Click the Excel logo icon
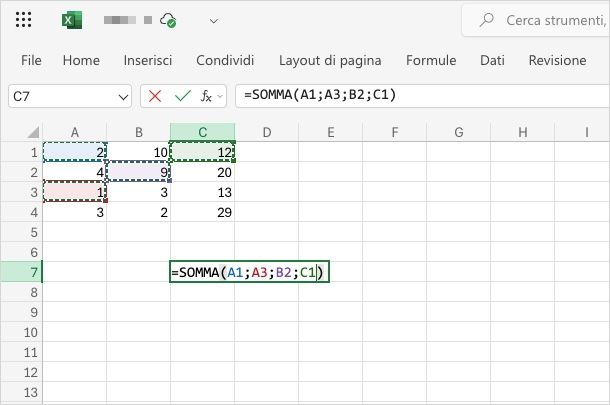Image resolution: width=610 pixels, height=405 pixels. (x=72, y=20)
